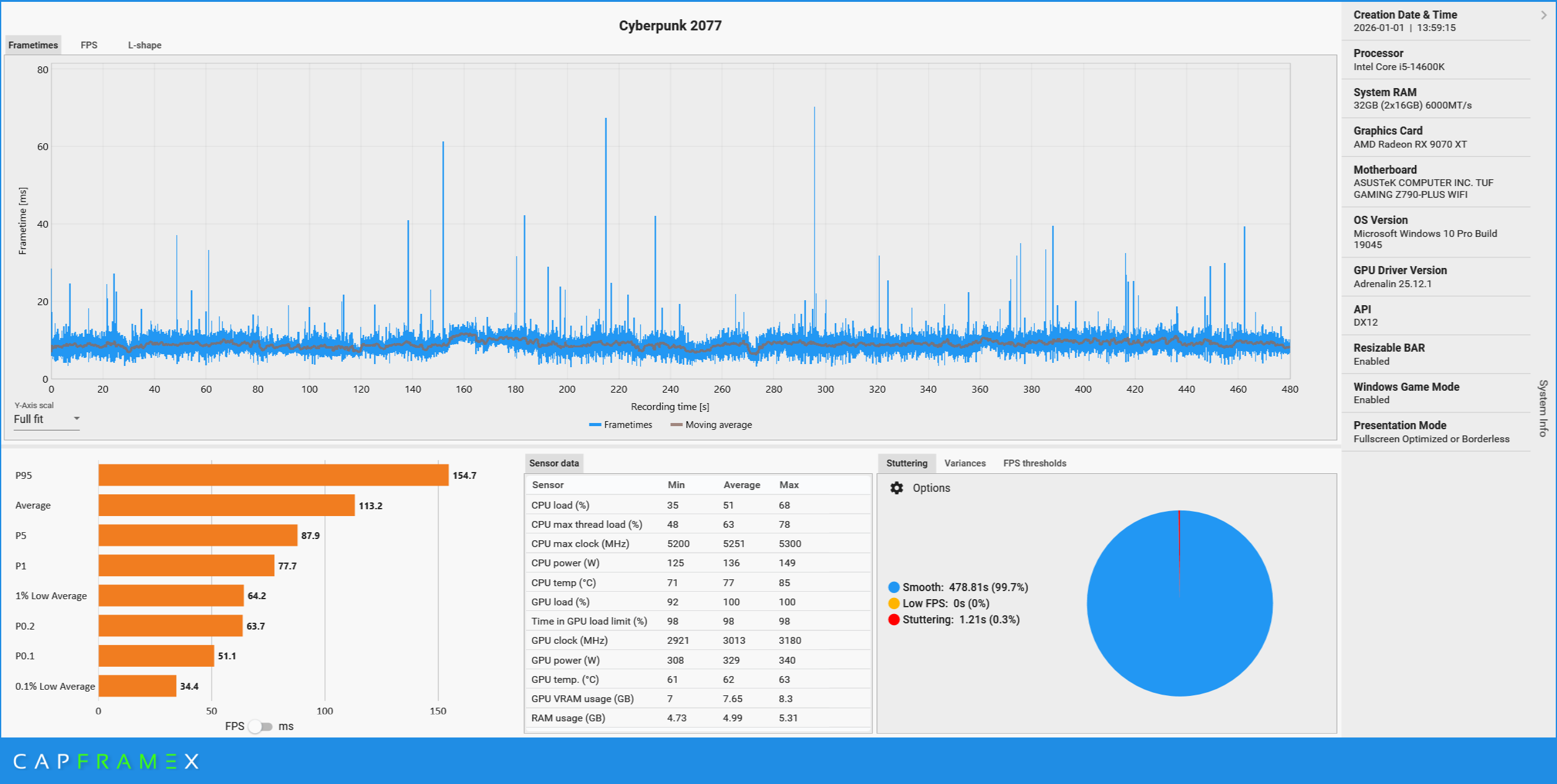This screenshot has width=1557, height=784.
Task: Click the blue Frametimes legend line marker
Action: [595, 425]
